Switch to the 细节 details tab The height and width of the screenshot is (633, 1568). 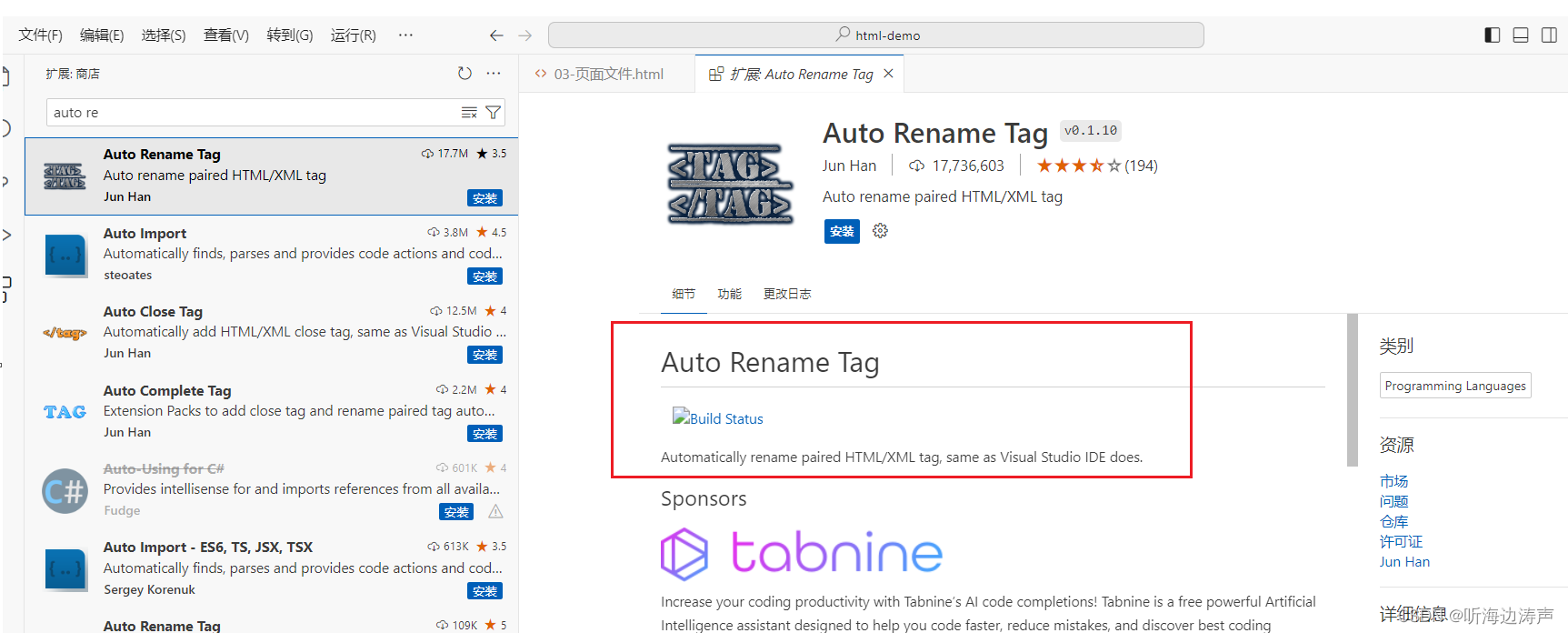click(x=684, y=294)
